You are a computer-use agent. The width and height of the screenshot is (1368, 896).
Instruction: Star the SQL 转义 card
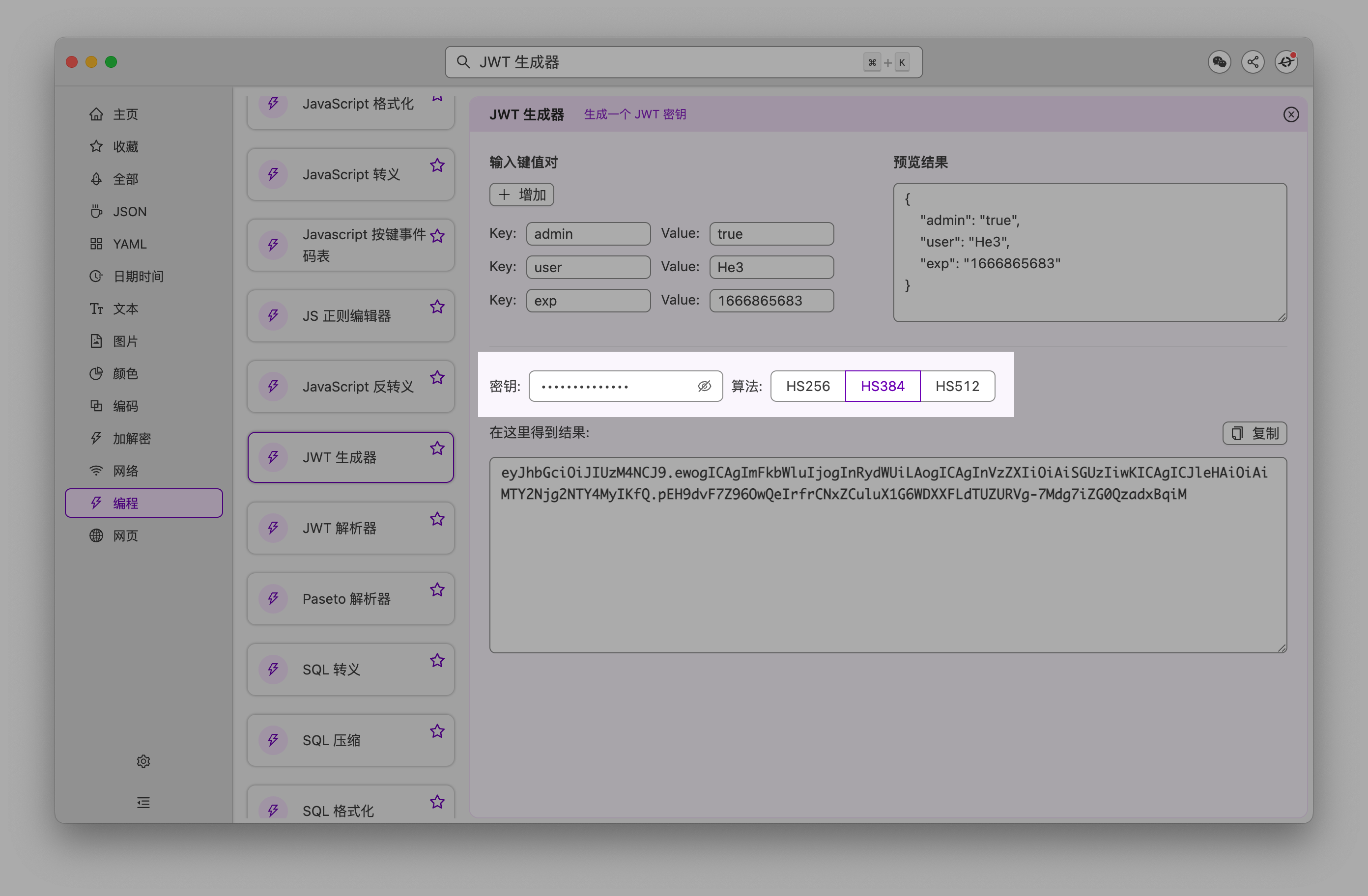click(437, 660)
